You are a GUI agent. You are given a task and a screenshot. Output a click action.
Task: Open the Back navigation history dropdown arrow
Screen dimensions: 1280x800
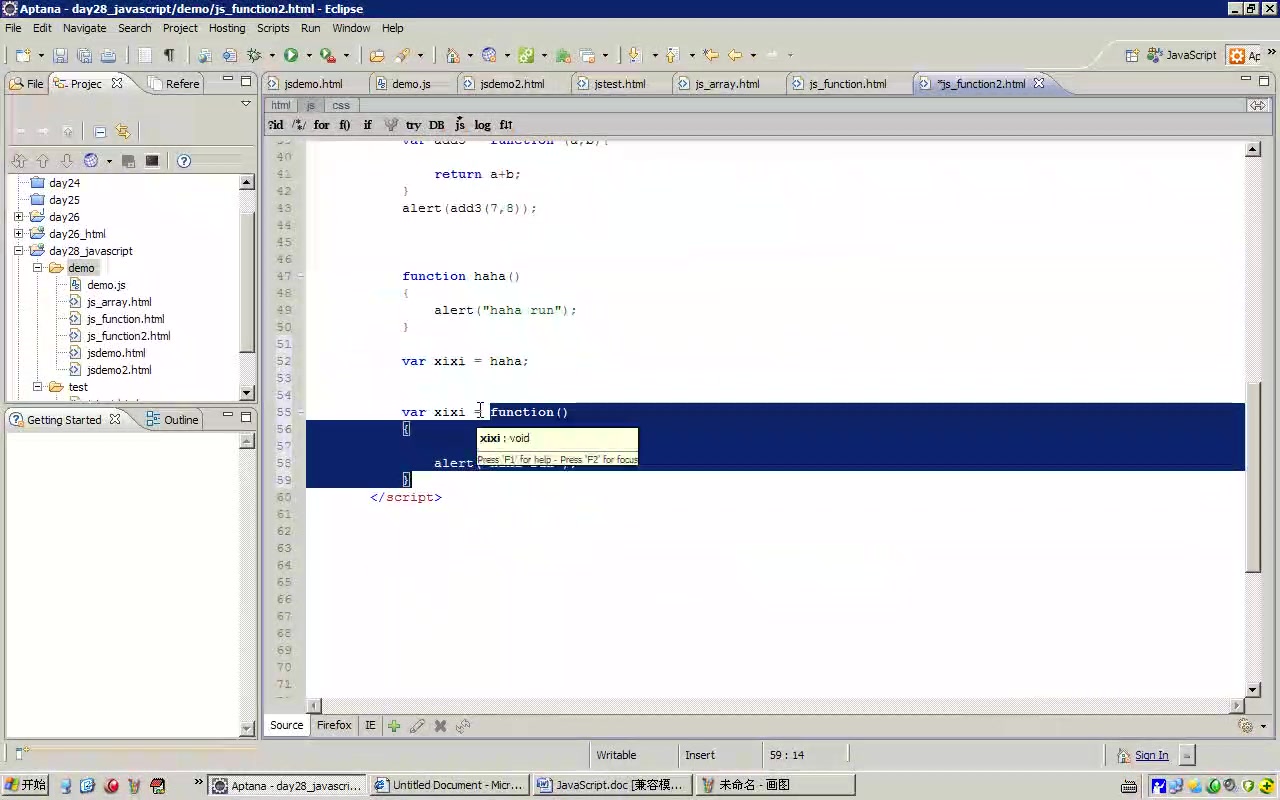(752, 56)
